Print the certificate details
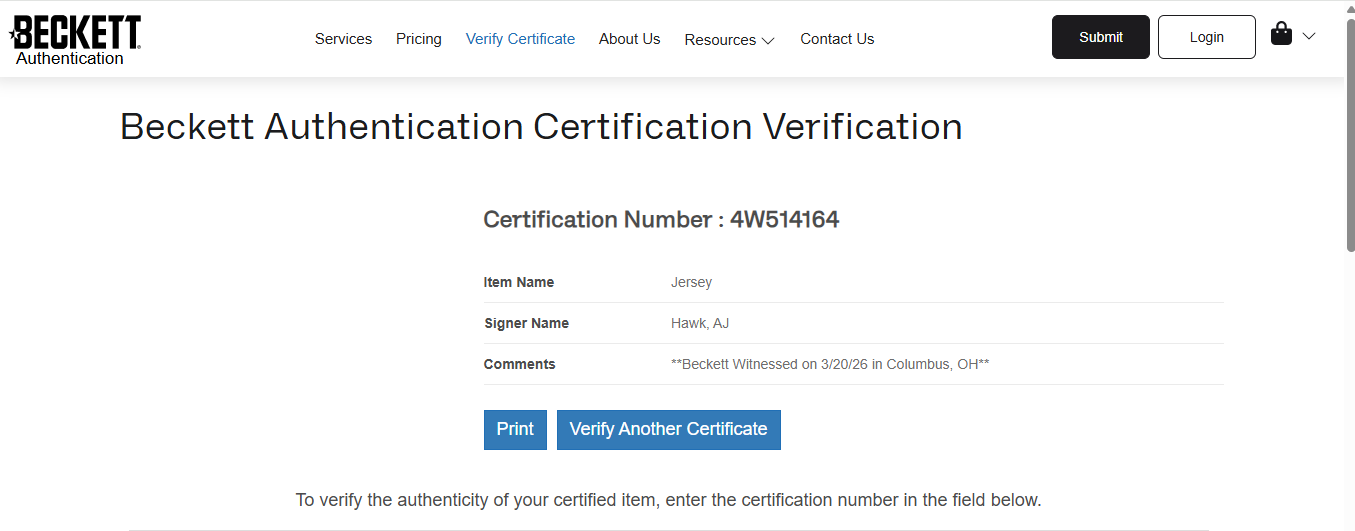Screen dimensions: 1355x531 click(x=515, y=429)
